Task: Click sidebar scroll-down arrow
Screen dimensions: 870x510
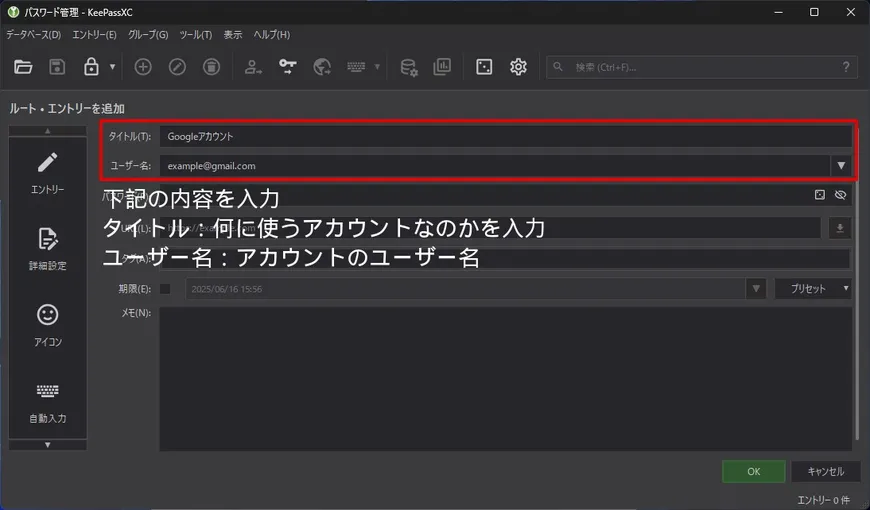Action: click(x=48, y=445)
